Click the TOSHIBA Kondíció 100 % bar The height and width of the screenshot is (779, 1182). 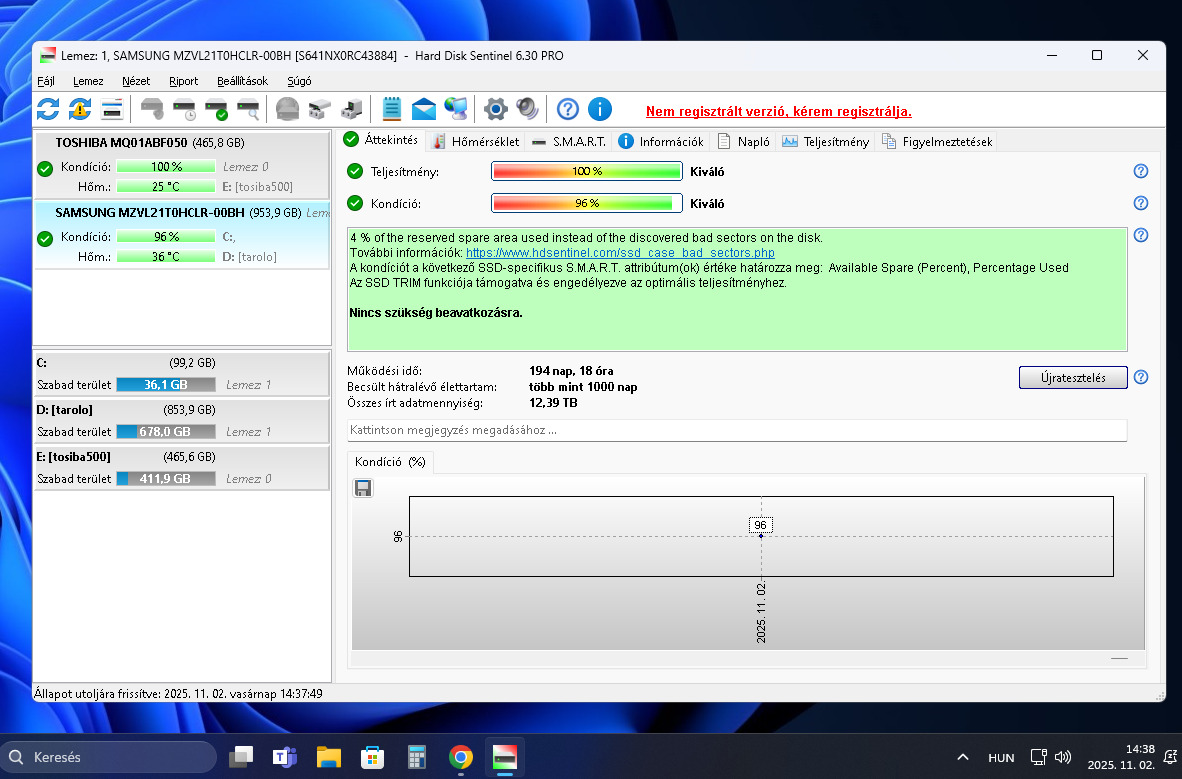pyautogui.click(x=166, y=167)
